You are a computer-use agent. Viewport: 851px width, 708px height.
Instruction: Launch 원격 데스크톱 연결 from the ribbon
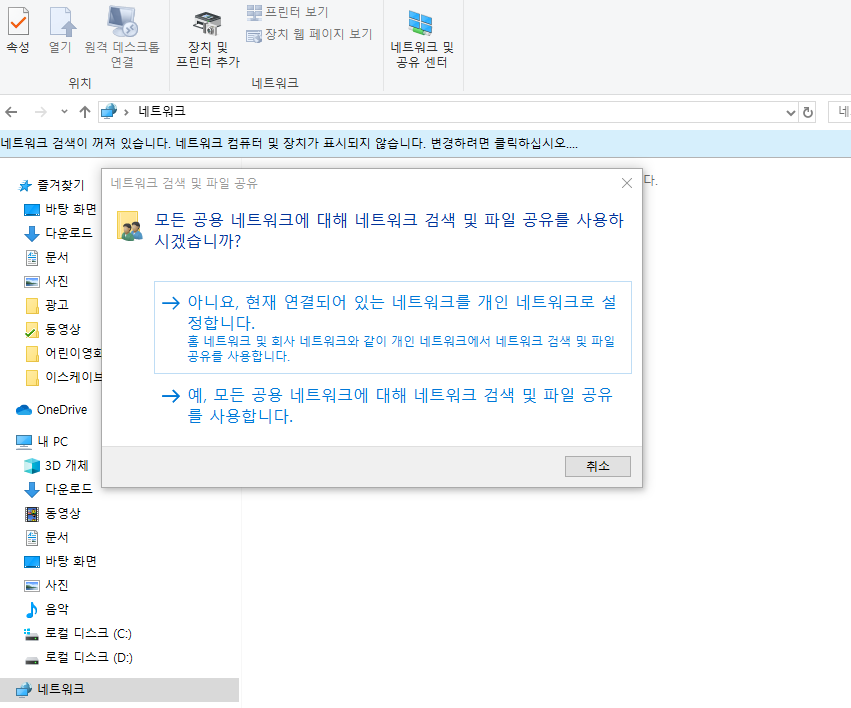pyautogui.click(x=122, y=37)
